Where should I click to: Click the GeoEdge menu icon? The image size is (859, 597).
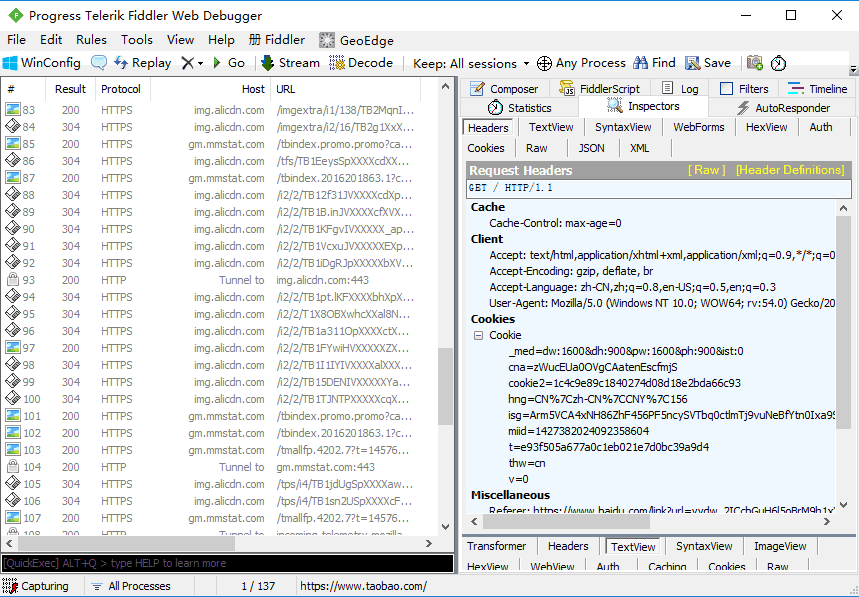pyautogui.click(x=327, y=40)
